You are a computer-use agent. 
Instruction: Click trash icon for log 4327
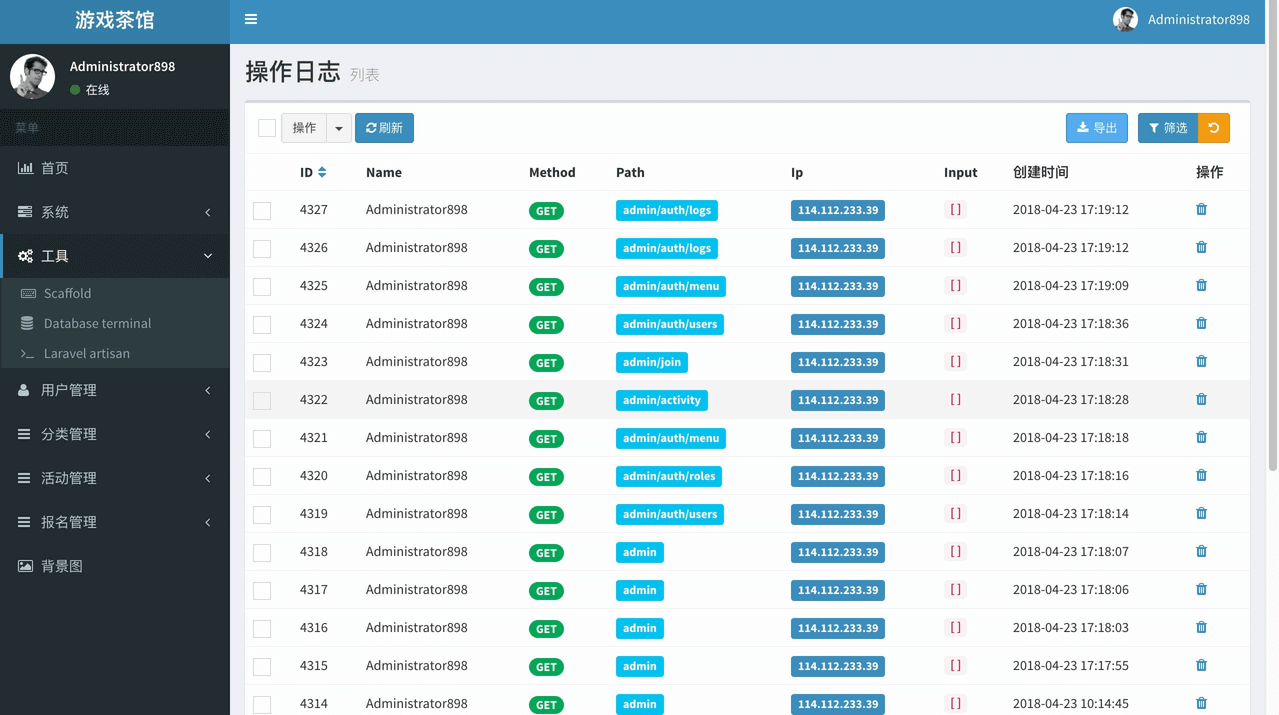(x=1201, y=210)
